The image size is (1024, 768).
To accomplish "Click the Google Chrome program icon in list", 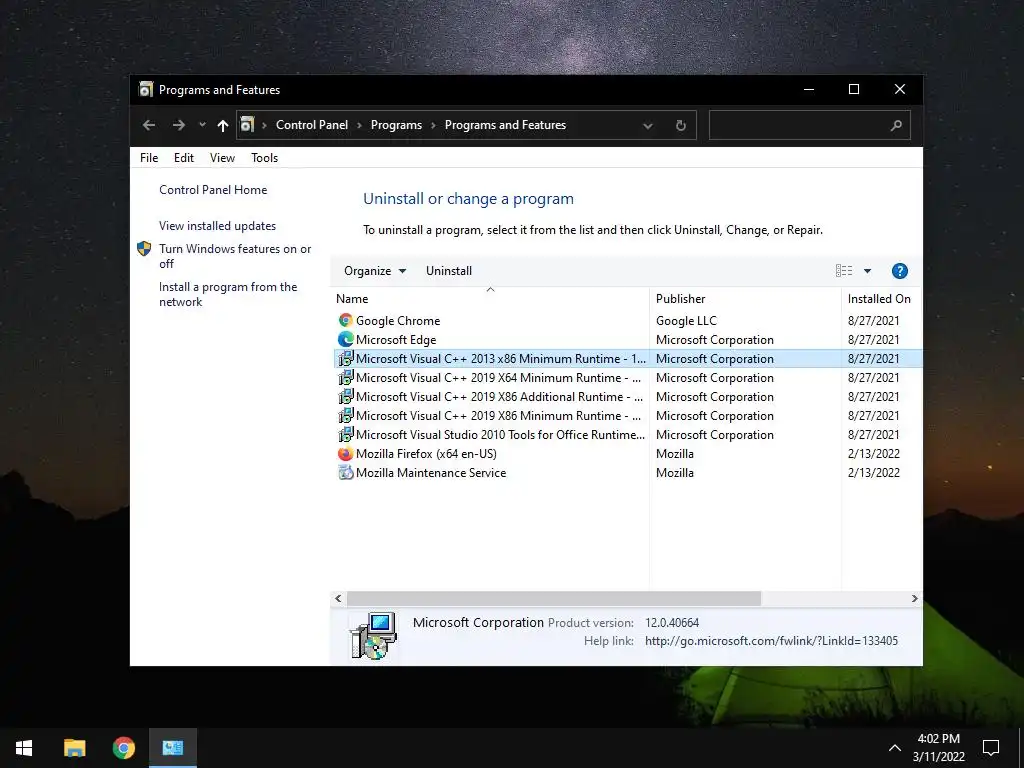I will pyautogui.click(x=345, y=320).
